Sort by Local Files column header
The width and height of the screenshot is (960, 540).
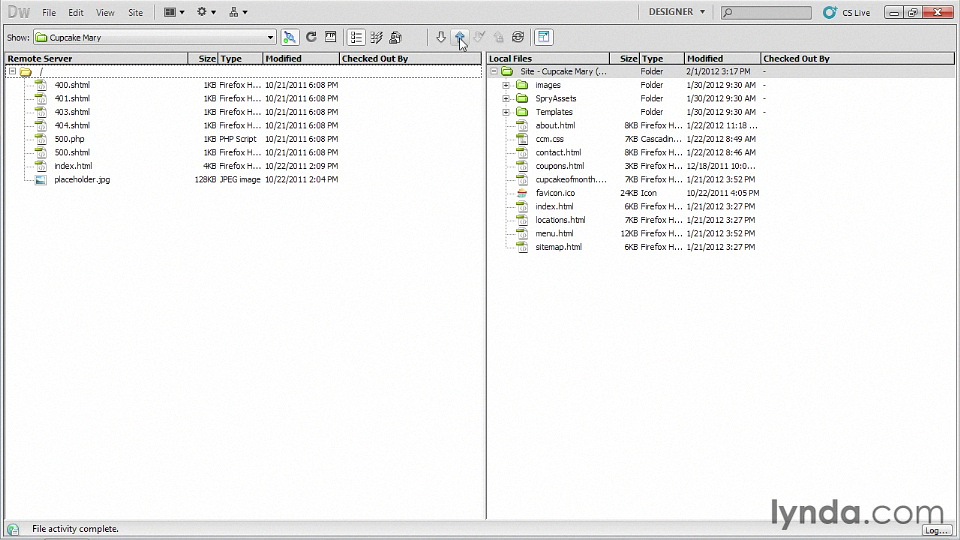[548, 59]
